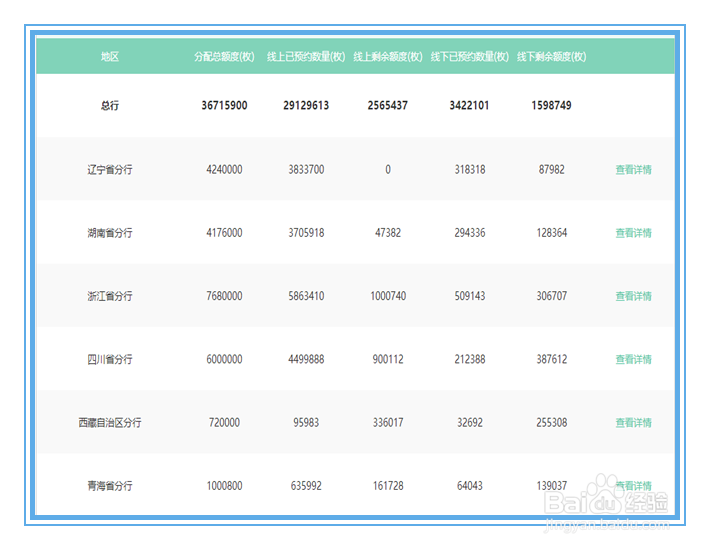
Task: Select value 7680000 in 浙江 row
Action: coord(224,297)
